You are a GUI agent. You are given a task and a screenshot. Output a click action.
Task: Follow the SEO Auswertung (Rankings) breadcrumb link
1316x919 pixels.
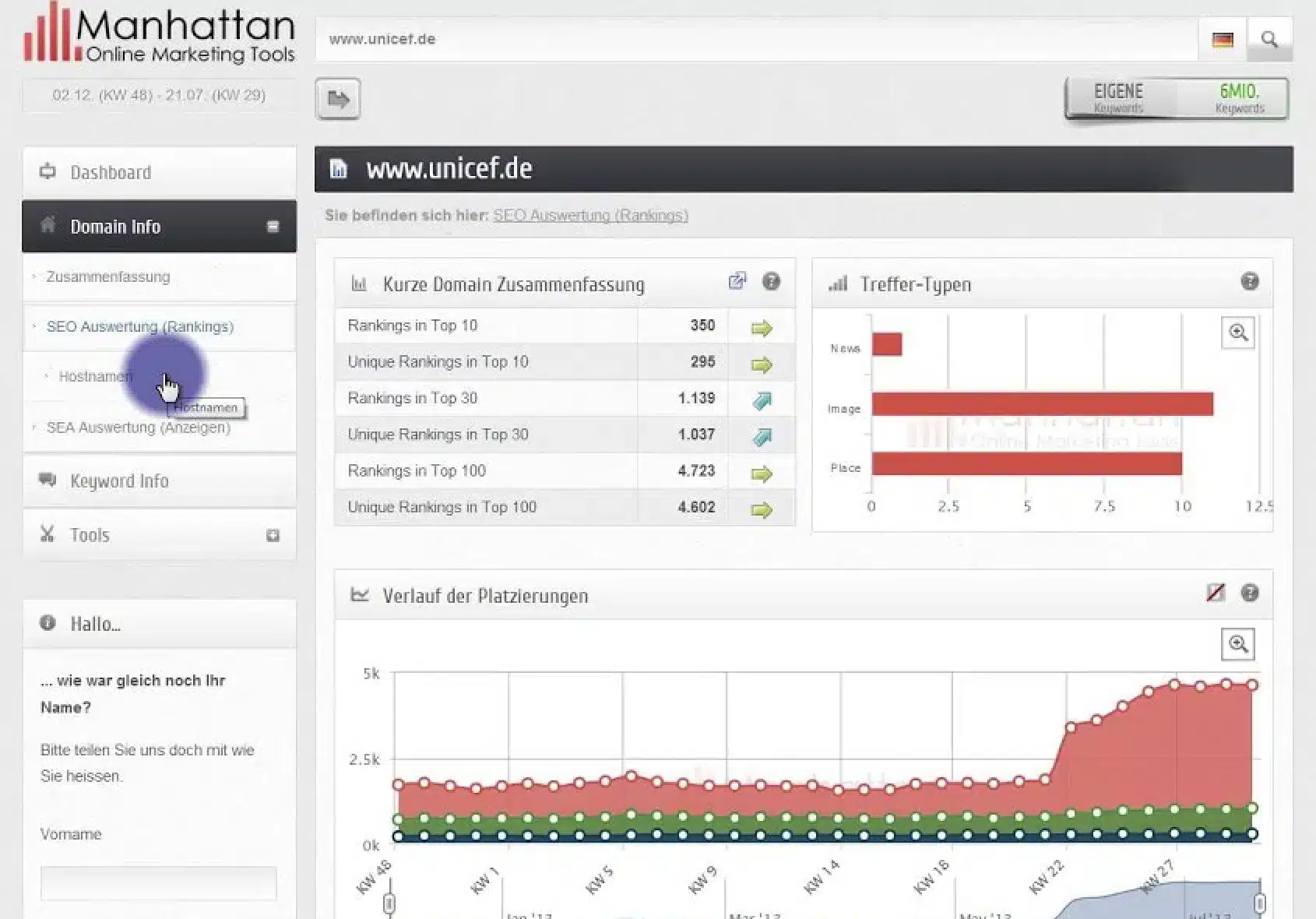(590, 215)
